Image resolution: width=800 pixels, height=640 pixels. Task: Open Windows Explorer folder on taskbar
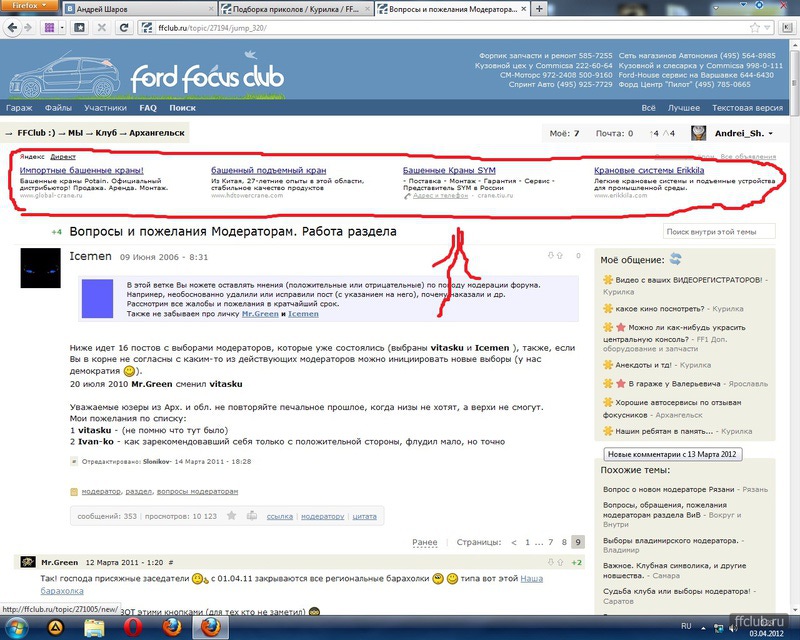click(94, 627)
